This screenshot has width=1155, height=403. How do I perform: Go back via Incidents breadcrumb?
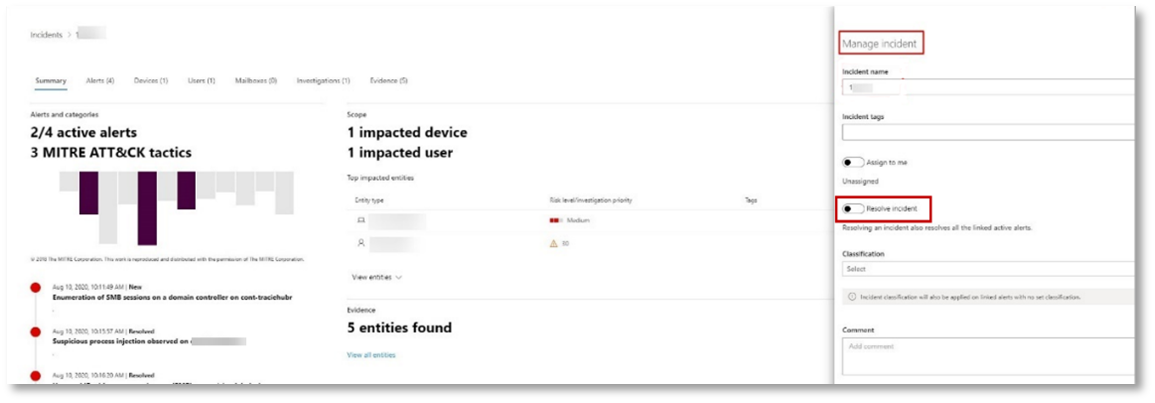[46, 35]
